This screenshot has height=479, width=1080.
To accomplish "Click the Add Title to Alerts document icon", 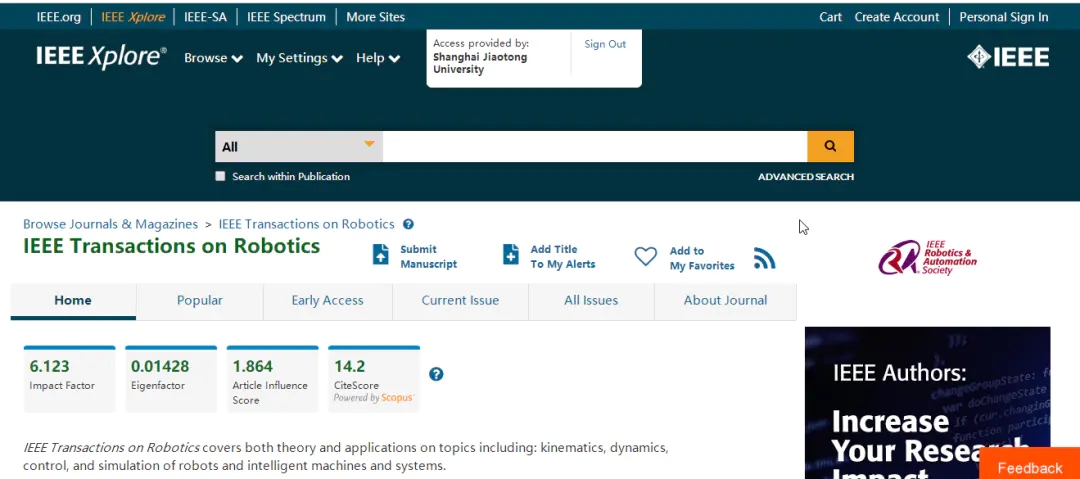I will tap(510, 254).
